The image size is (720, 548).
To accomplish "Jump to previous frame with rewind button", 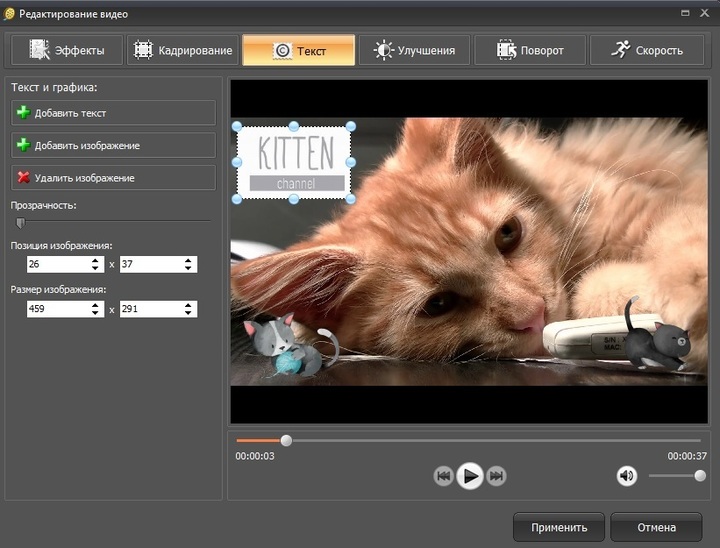I will pyautogui.click(x=444, y=476).
